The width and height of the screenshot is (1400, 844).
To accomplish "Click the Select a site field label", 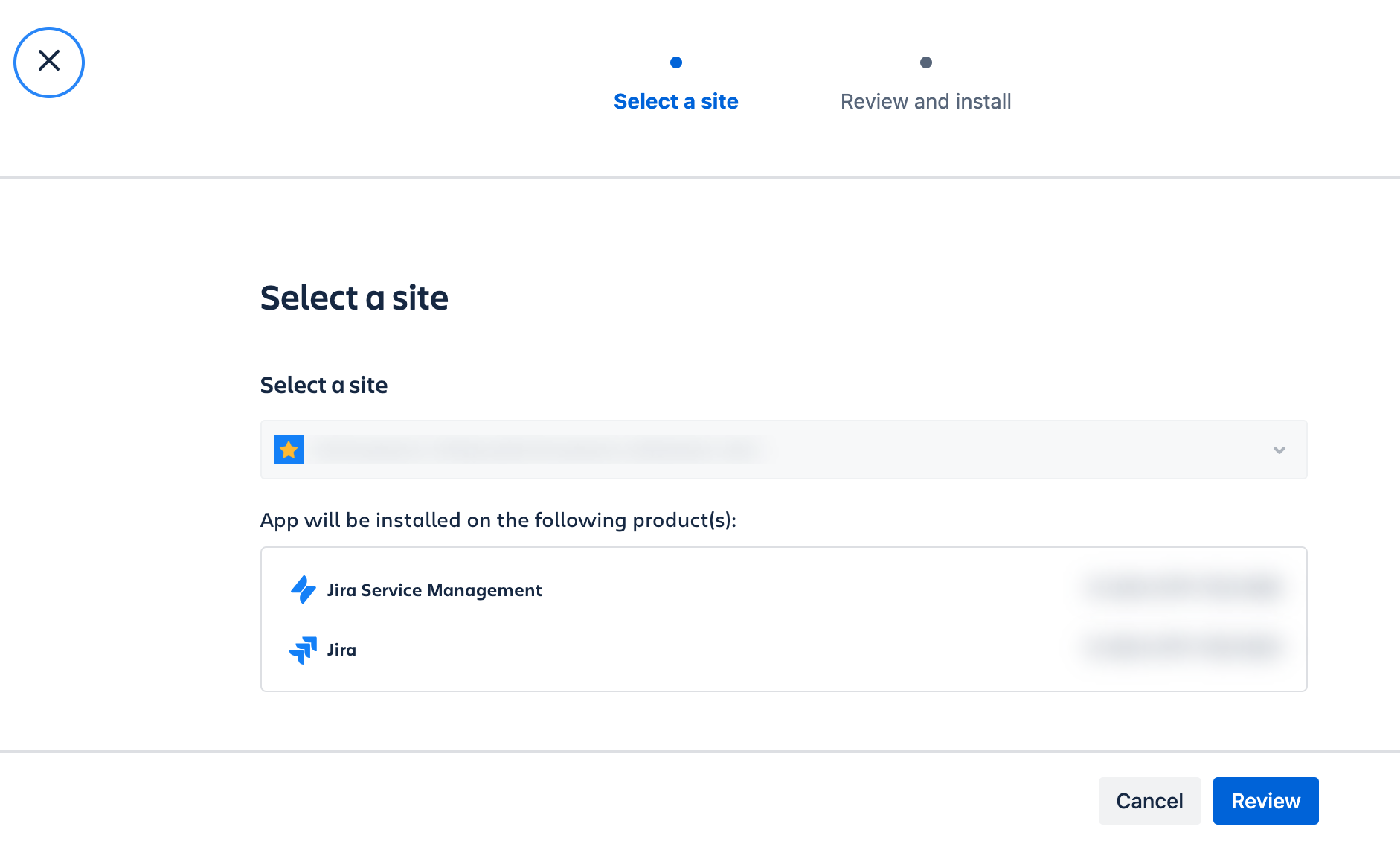I will tap(324, 385).
